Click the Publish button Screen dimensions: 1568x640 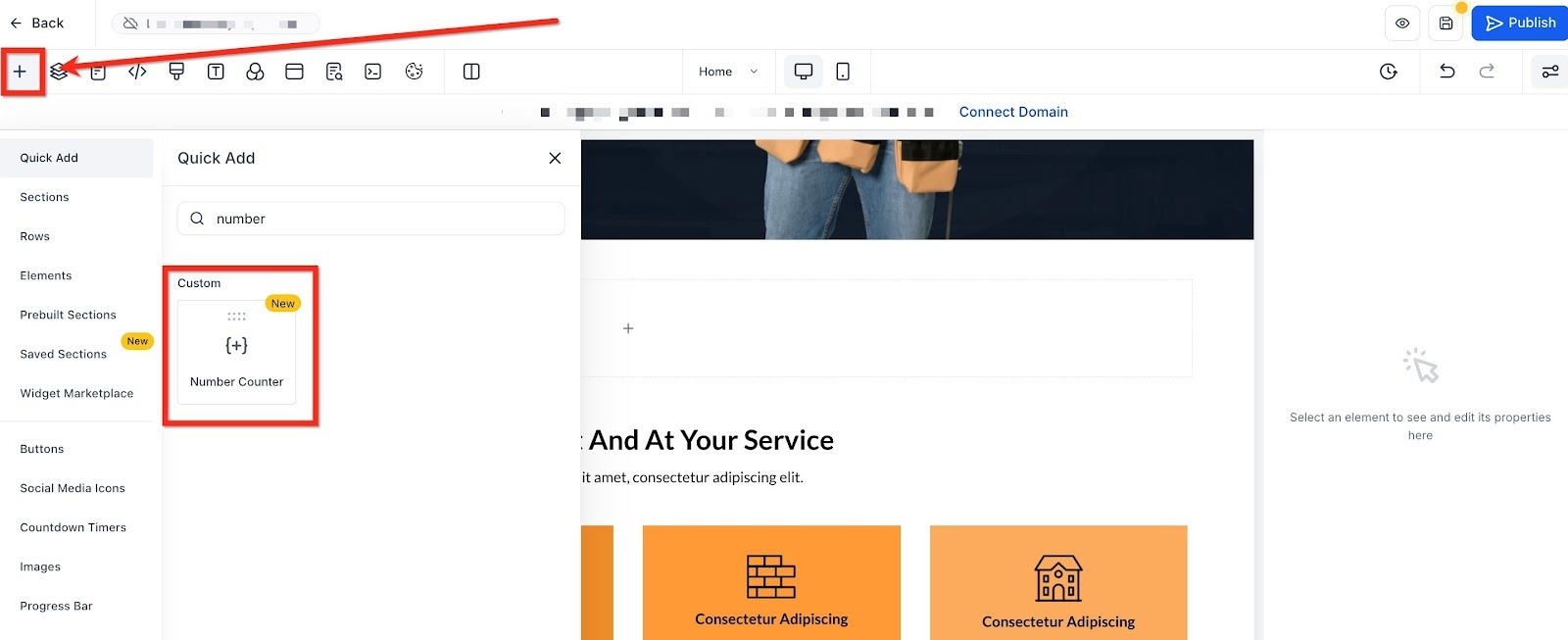[1520, 24]
